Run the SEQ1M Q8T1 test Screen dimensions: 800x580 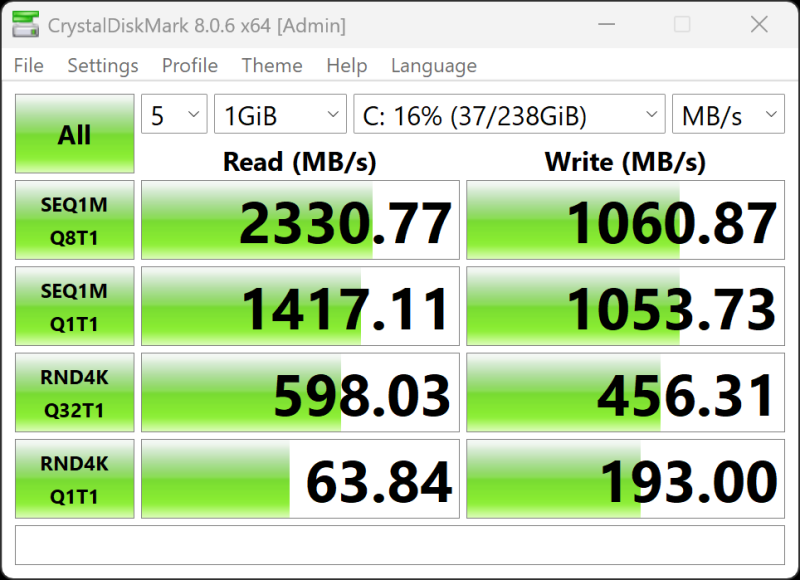pos(74,220)
